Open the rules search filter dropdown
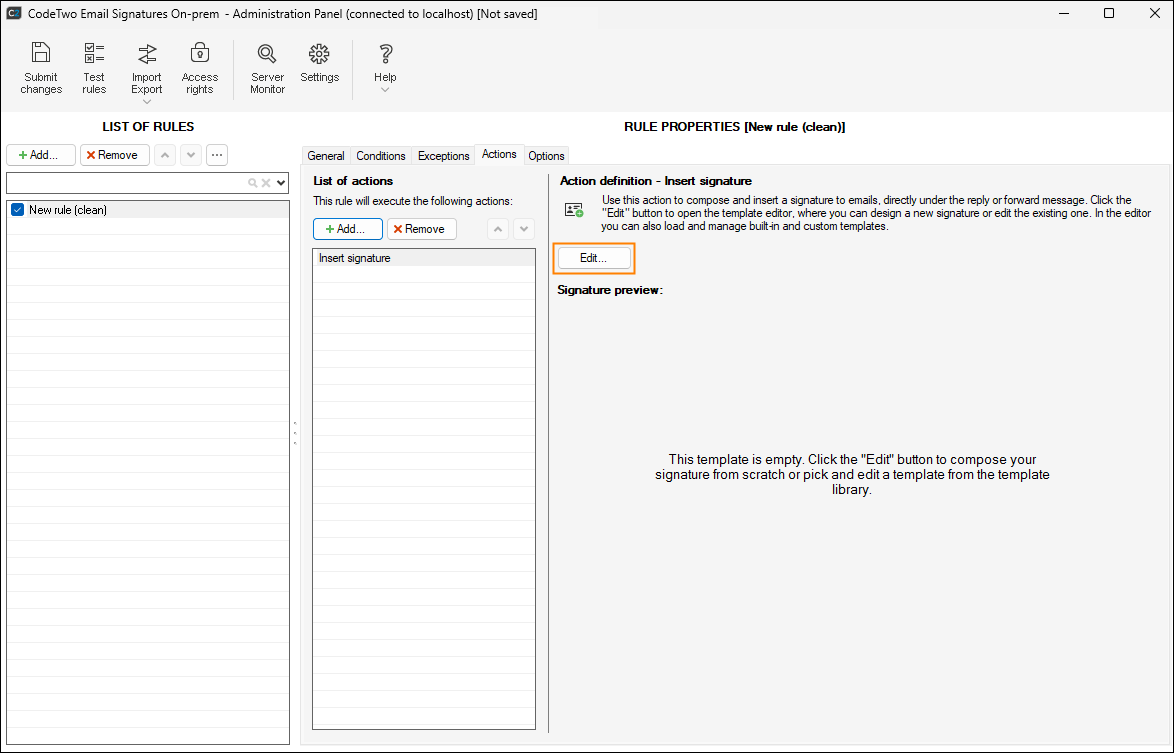The width and height of the screenshot is (1174, 753). pos(281,183)
